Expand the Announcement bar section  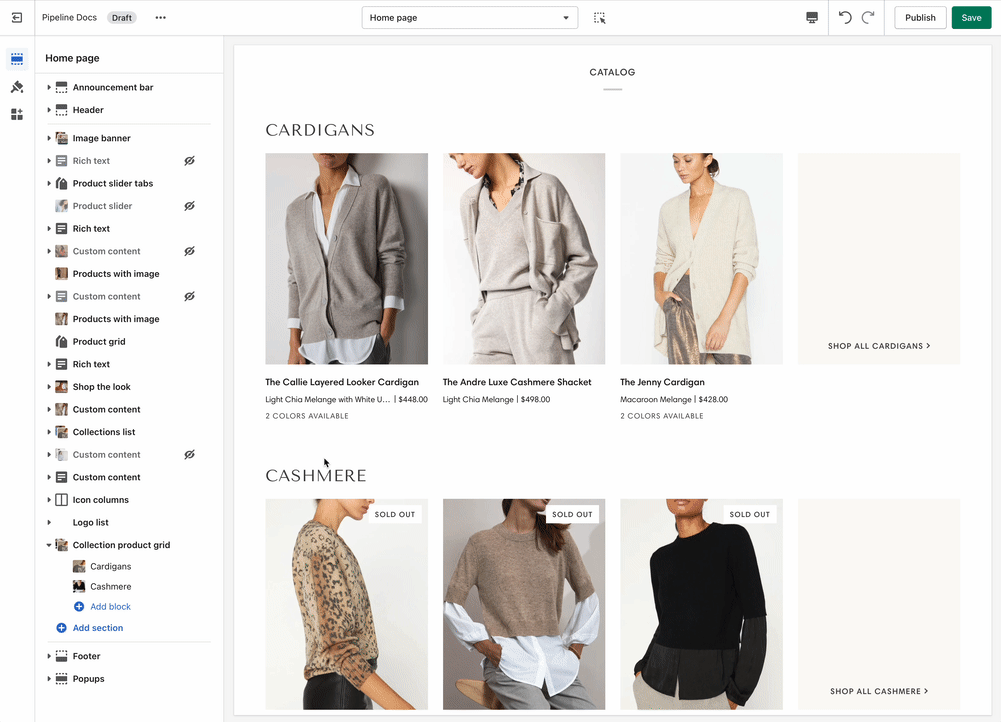coord(49,88)
